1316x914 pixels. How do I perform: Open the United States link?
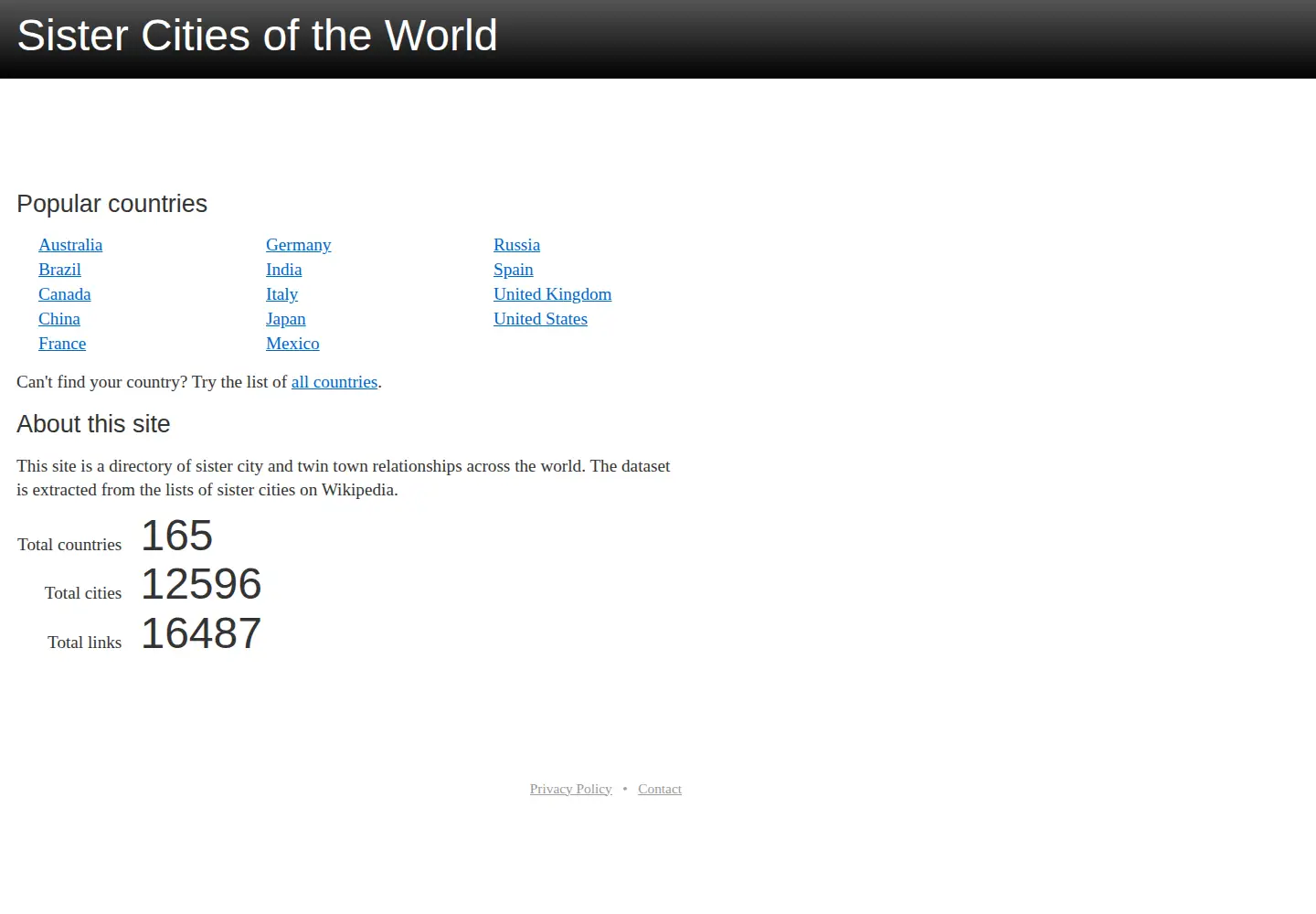[540, 319]
